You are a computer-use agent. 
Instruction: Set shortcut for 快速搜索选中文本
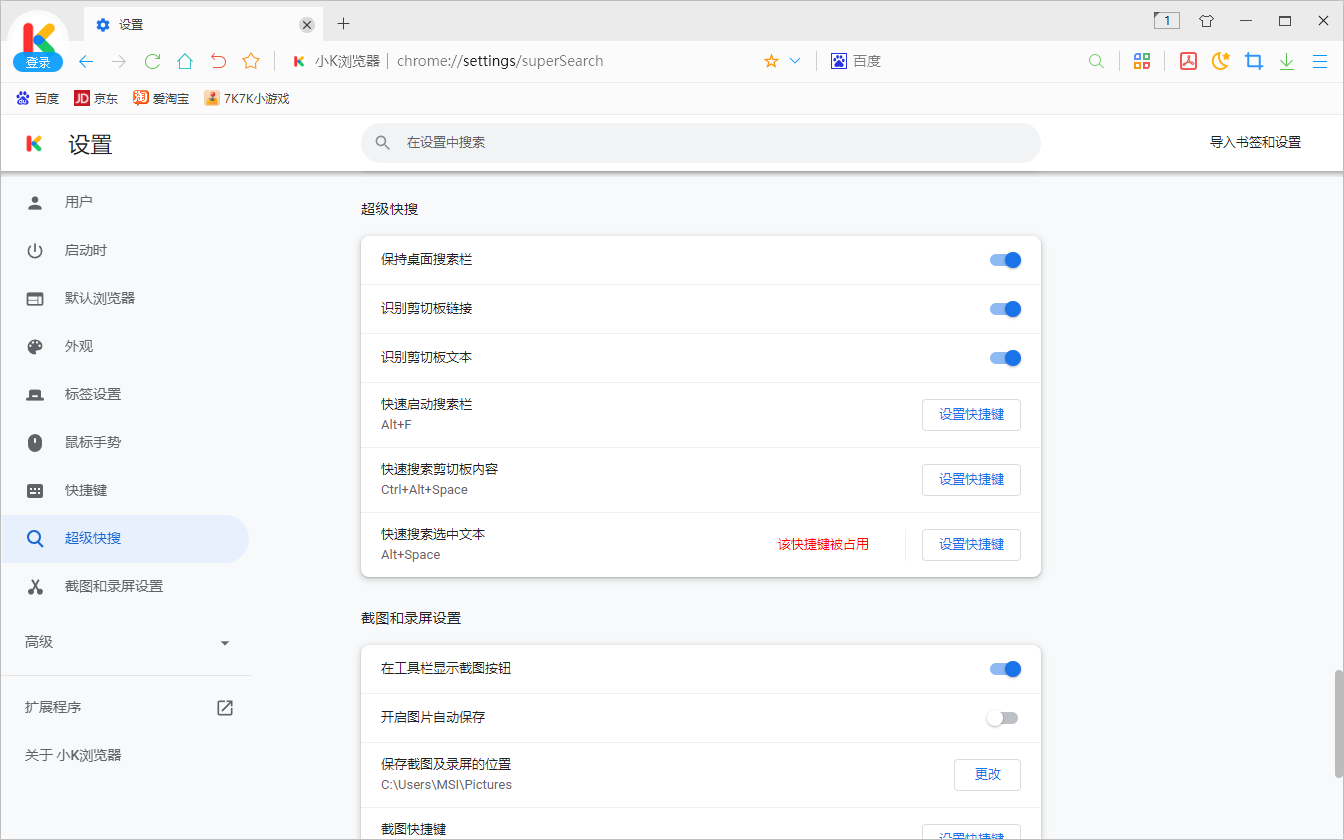[x=971, y=545]
